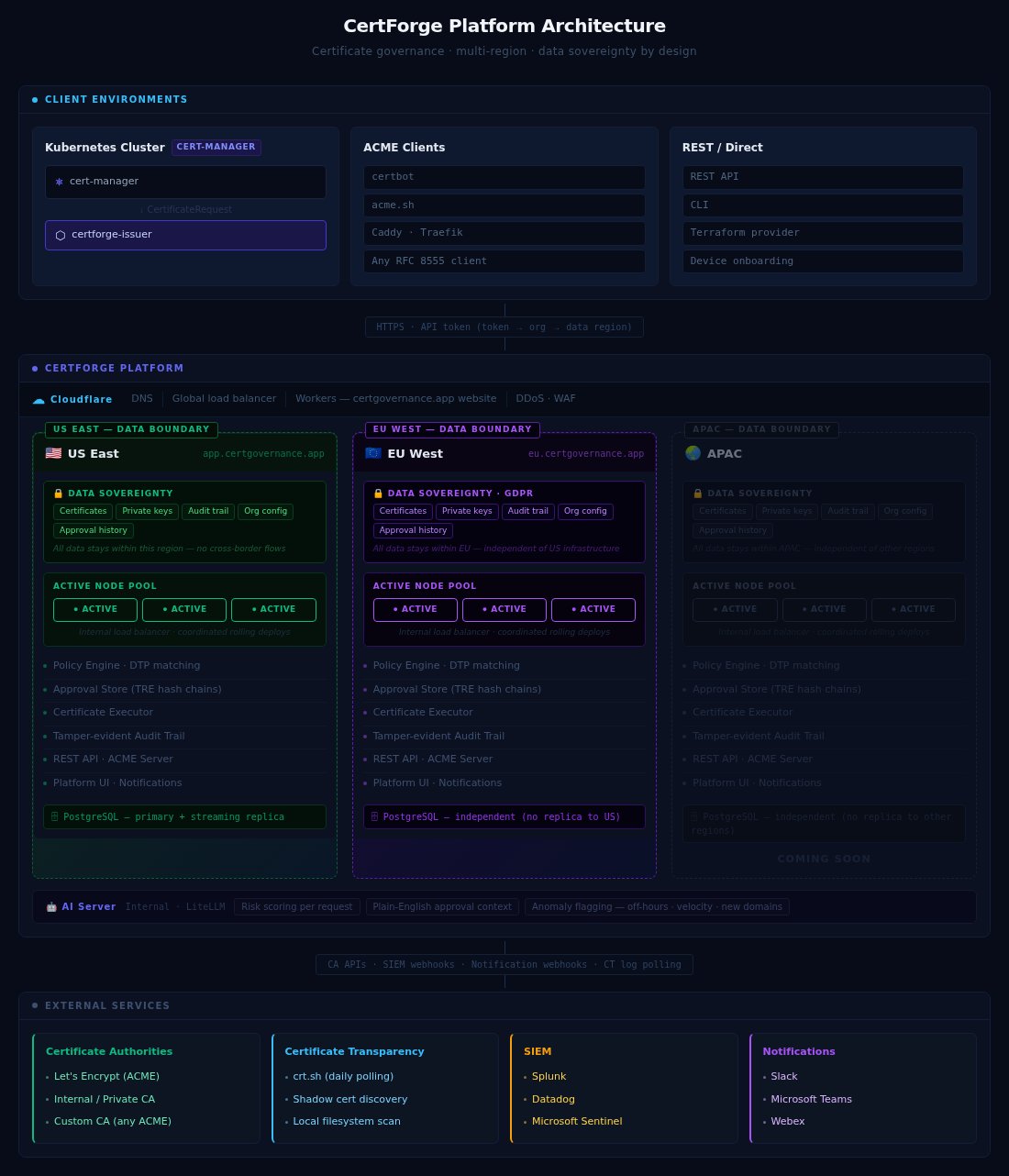Click the CLI entry

pos(823,205)
